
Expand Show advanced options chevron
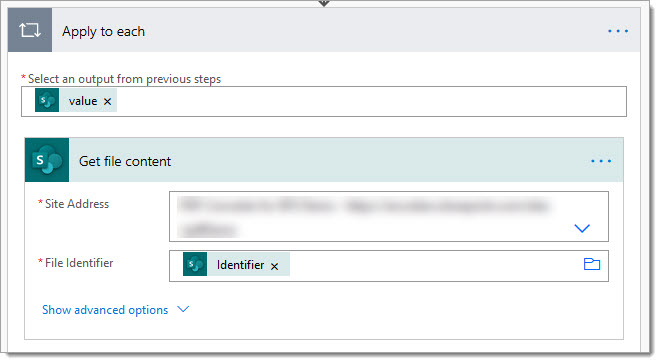point(183,310)
